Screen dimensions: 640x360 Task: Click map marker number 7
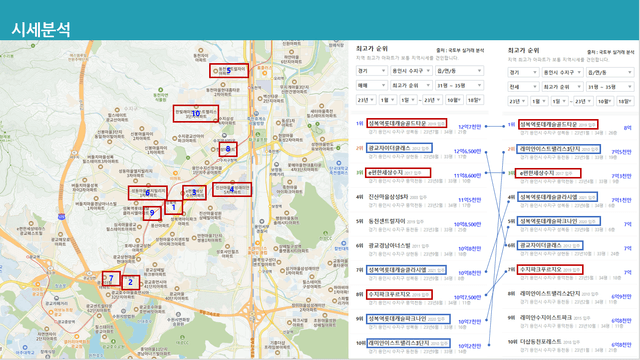111,278
